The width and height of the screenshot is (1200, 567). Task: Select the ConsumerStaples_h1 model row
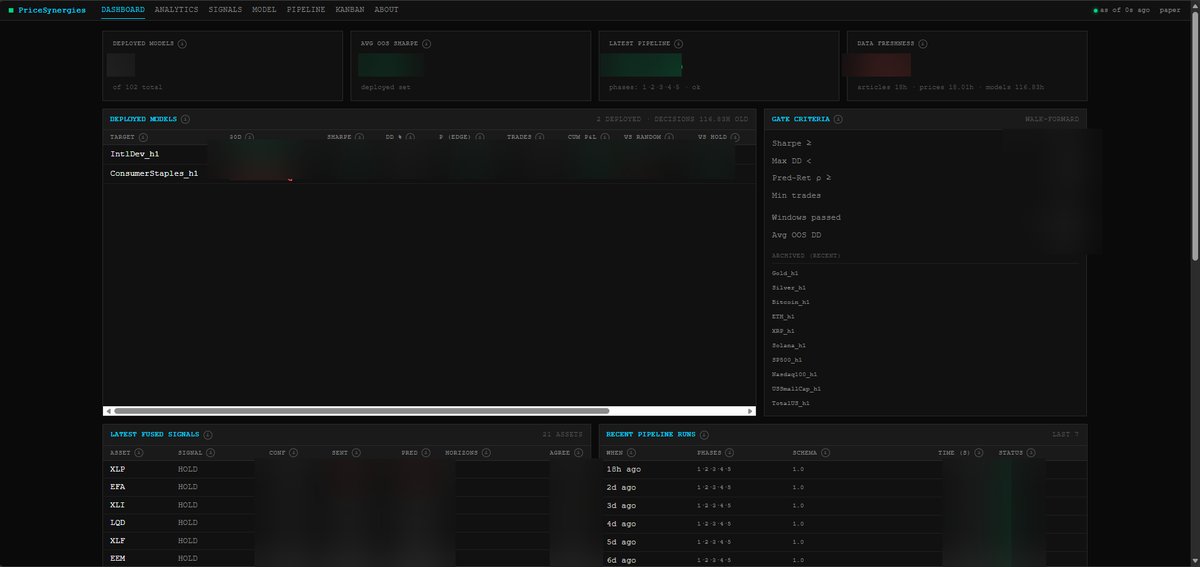429,173
